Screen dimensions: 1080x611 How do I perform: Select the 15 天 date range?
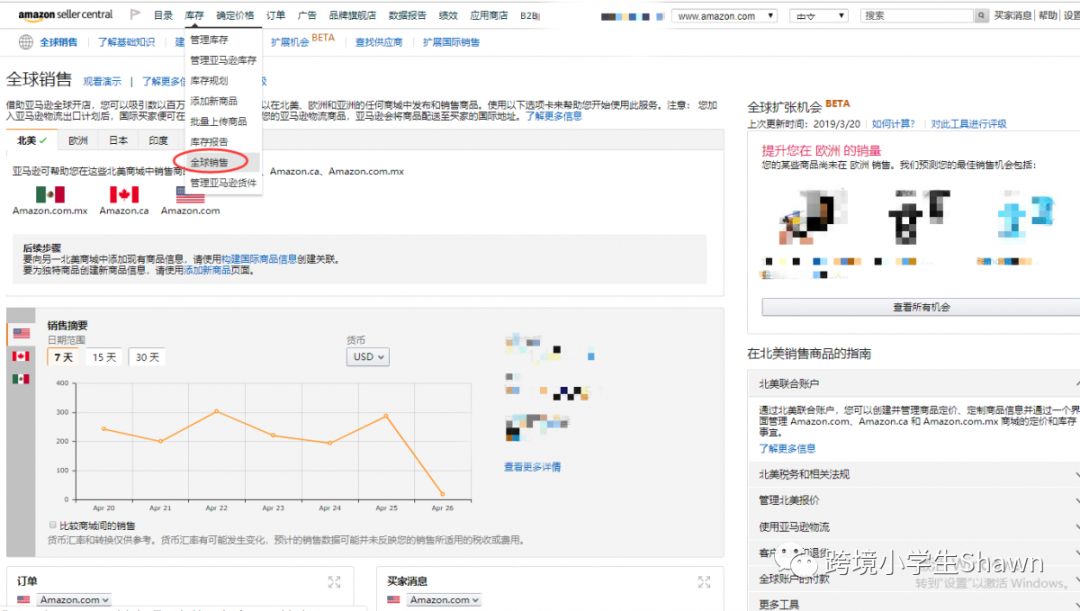click(x=104, y=357)
